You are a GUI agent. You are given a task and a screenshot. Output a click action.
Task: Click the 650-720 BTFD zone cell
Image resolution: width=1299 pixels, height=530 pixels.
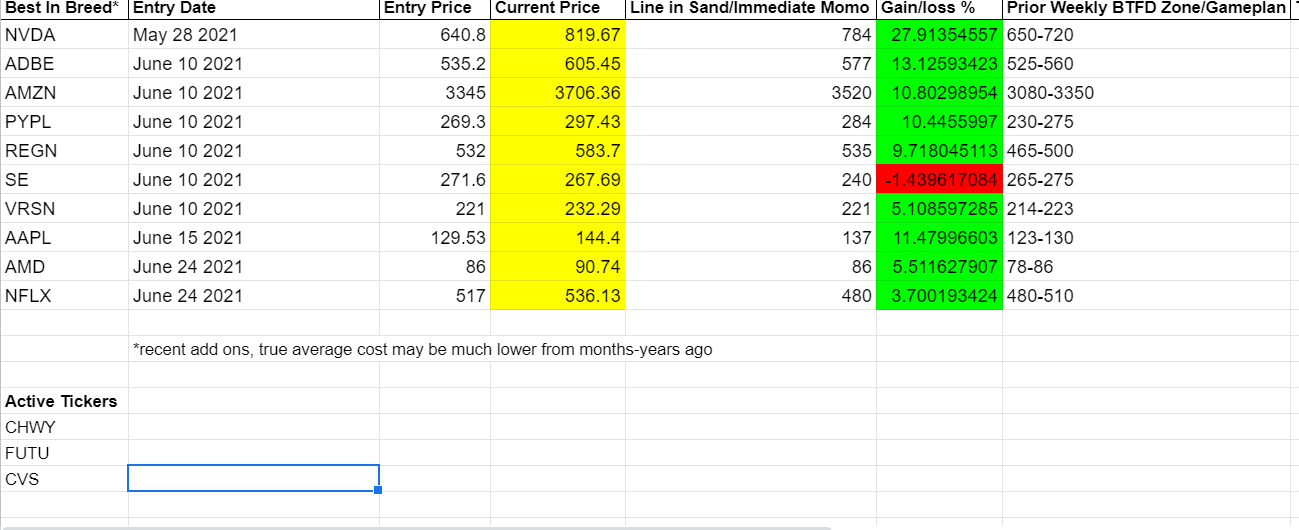pyautogui.click(x=1151, y=36)
